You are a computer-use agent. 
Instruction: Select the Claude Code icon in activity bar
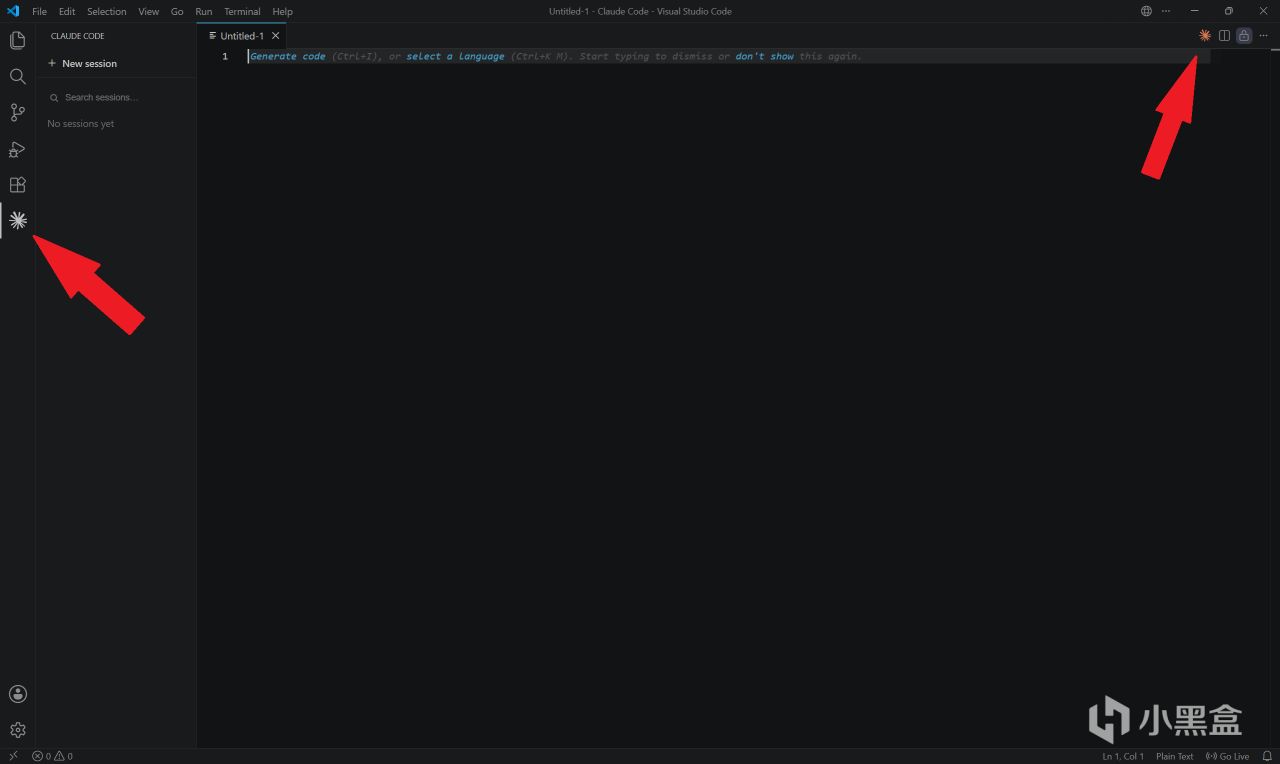click(x=17, y=221)
